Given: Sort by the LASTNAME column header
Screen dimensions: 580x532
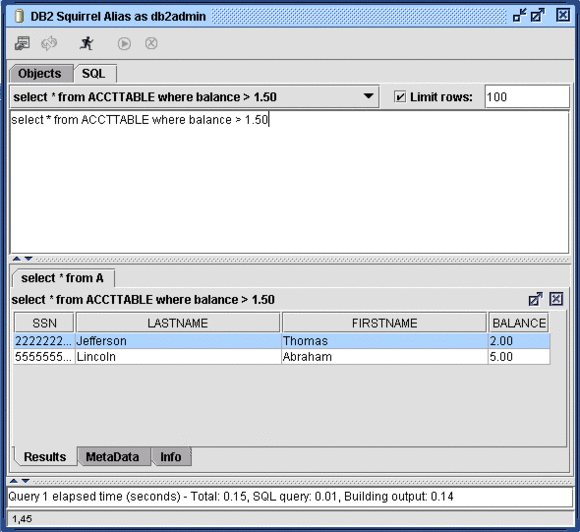Looking at the screenshot, I should click(x=178, y=323).
